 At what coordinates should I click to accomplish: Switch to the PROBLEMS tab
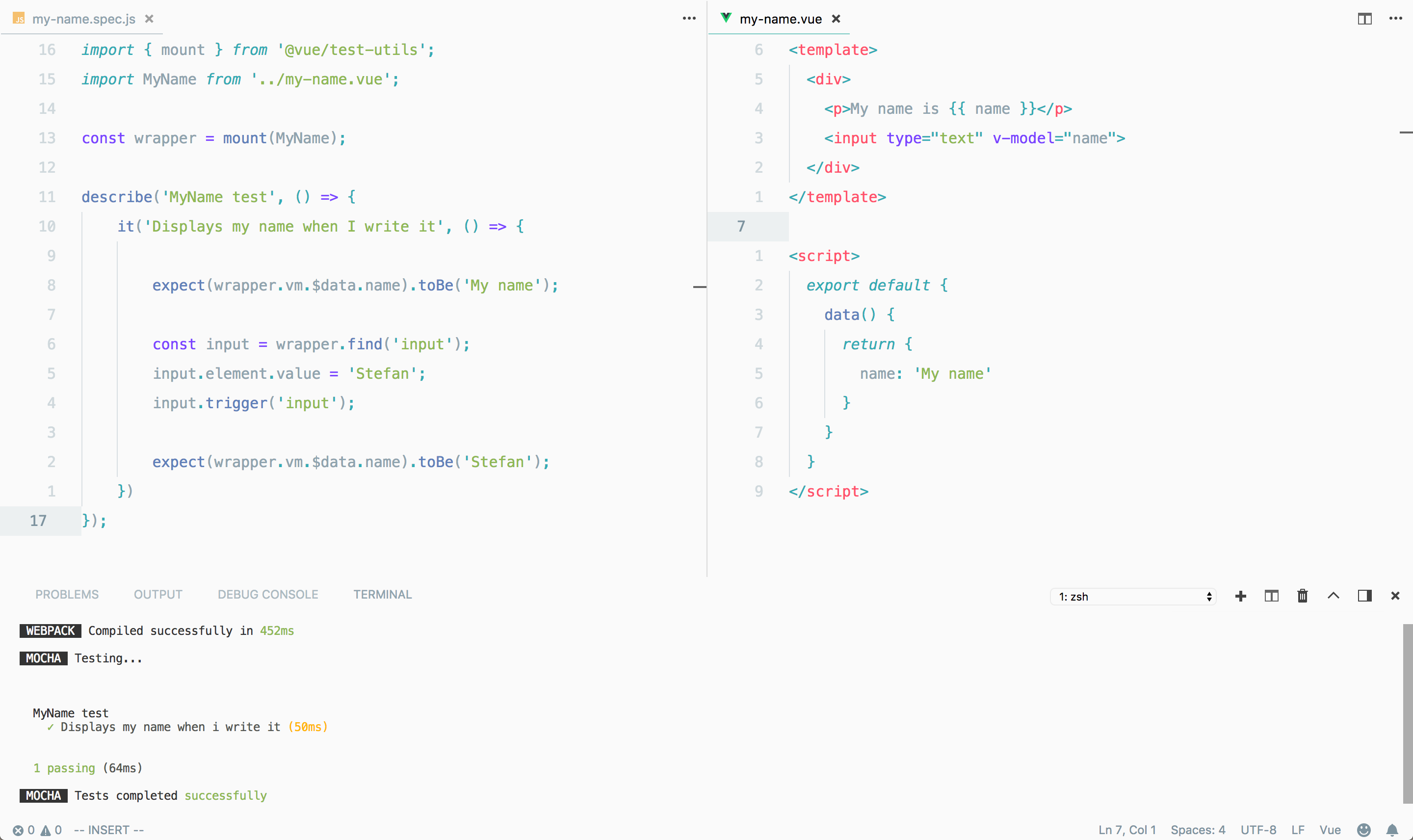point(67,594)
